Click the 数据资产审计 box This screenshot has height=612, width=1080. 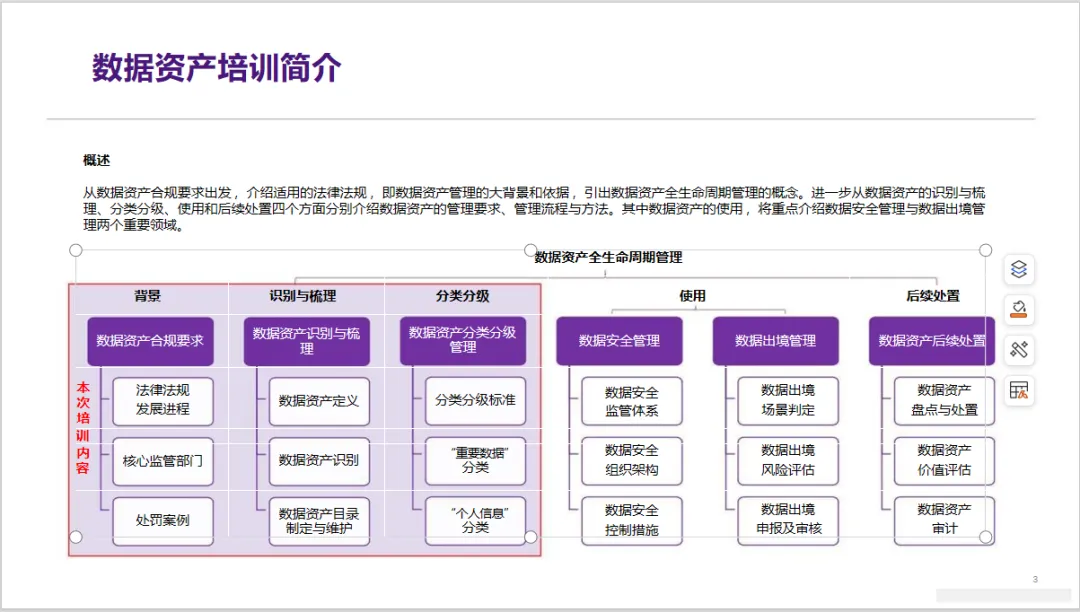coord(944,521)
